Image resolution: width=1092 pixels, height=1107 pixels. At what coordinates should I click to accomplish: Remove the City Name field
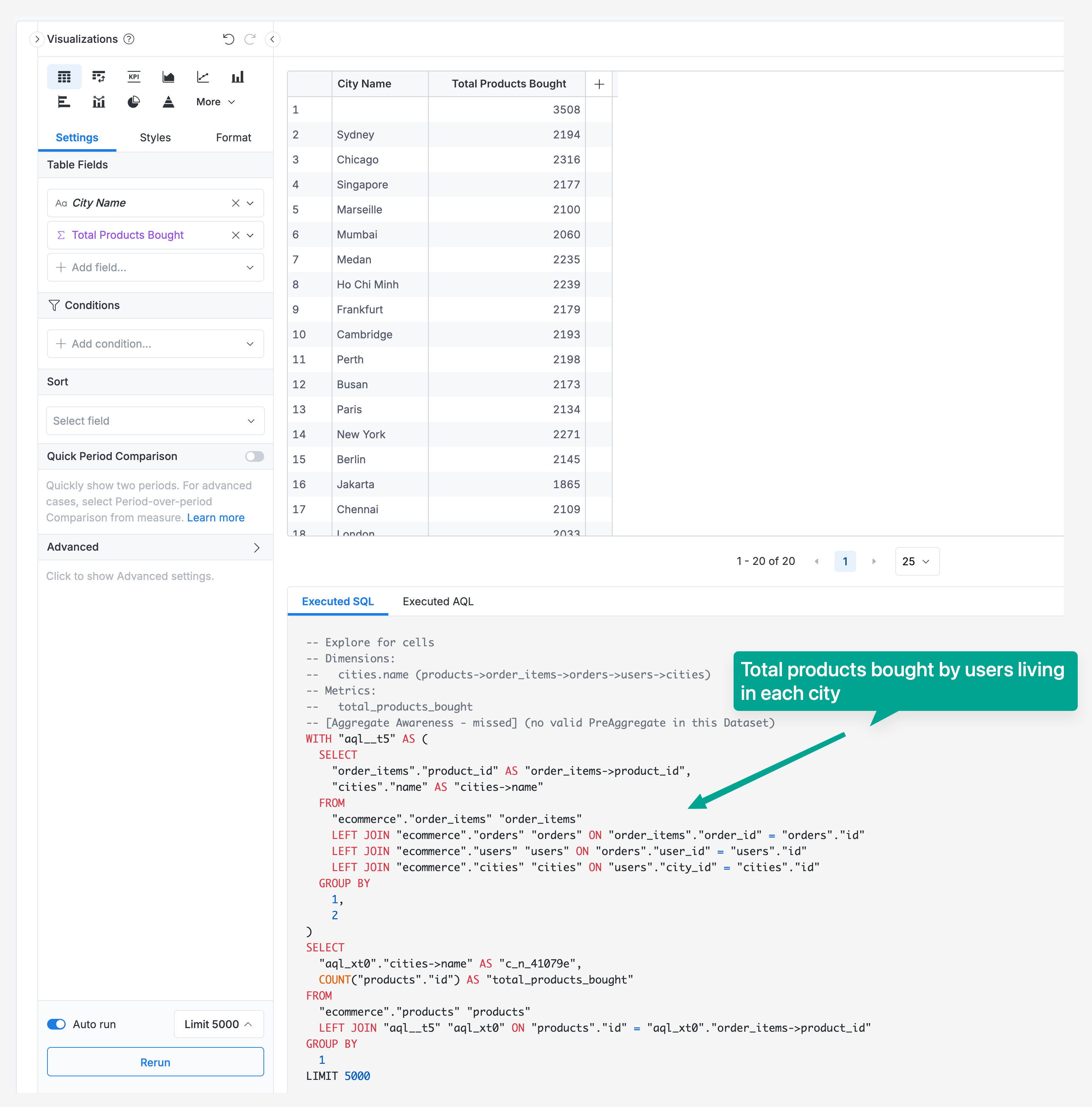tap(236, 203)
